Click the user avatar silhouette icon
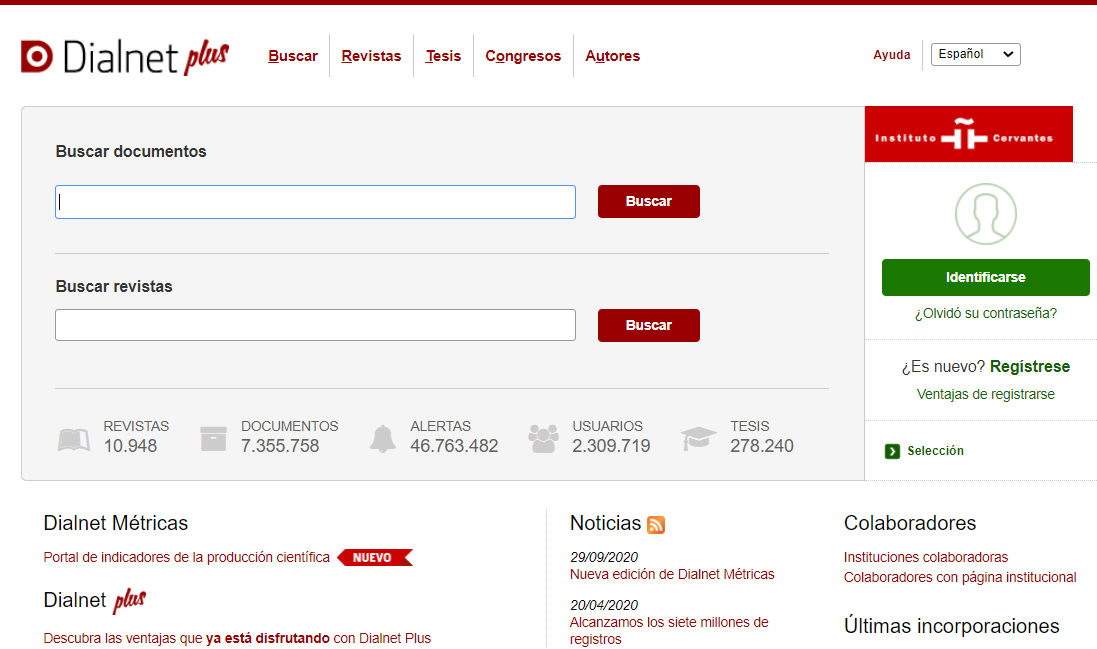1097x649 pixels. [x=985, y=214]
